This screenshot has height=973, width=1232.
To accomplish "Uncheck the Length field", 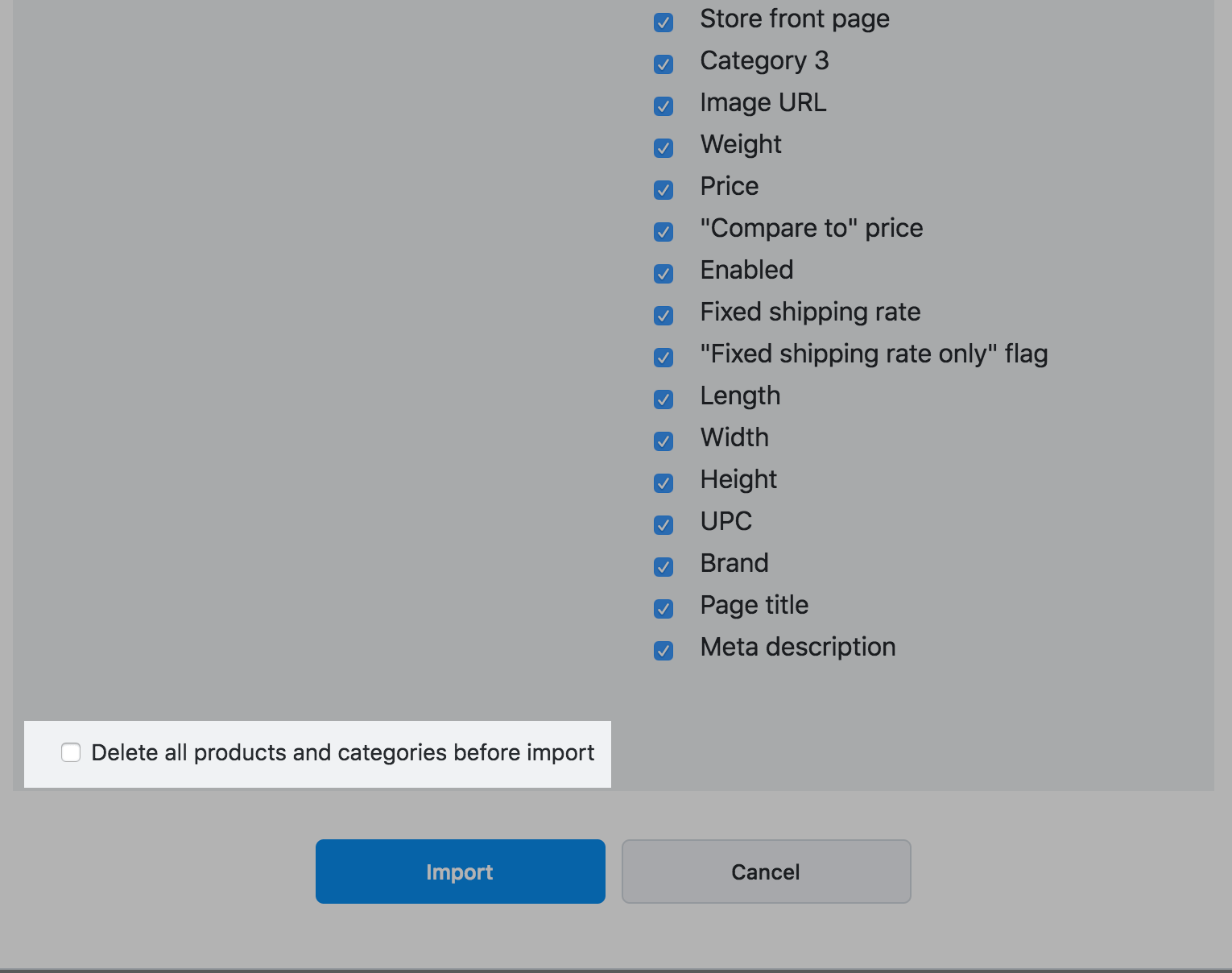I will [x=663, y=400].
